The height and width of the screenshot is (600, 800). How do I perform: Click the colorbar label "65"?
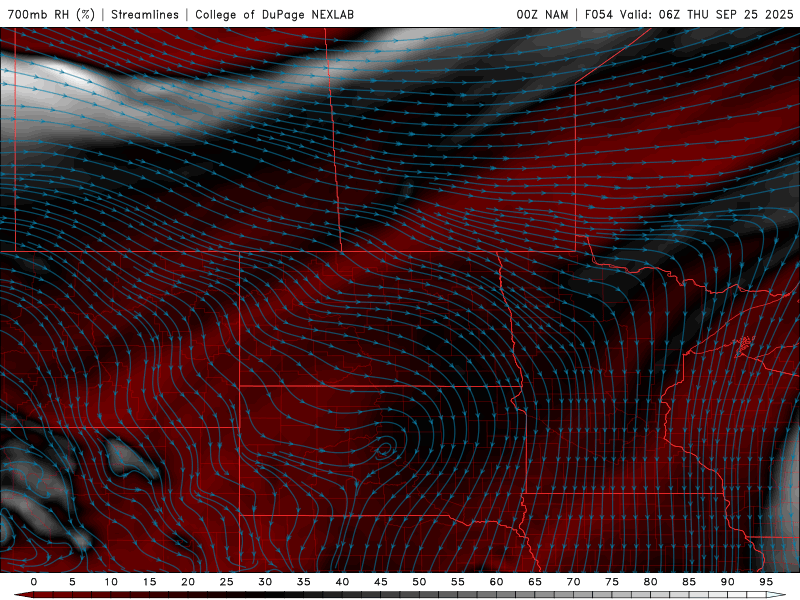click(x=535, y=582)
